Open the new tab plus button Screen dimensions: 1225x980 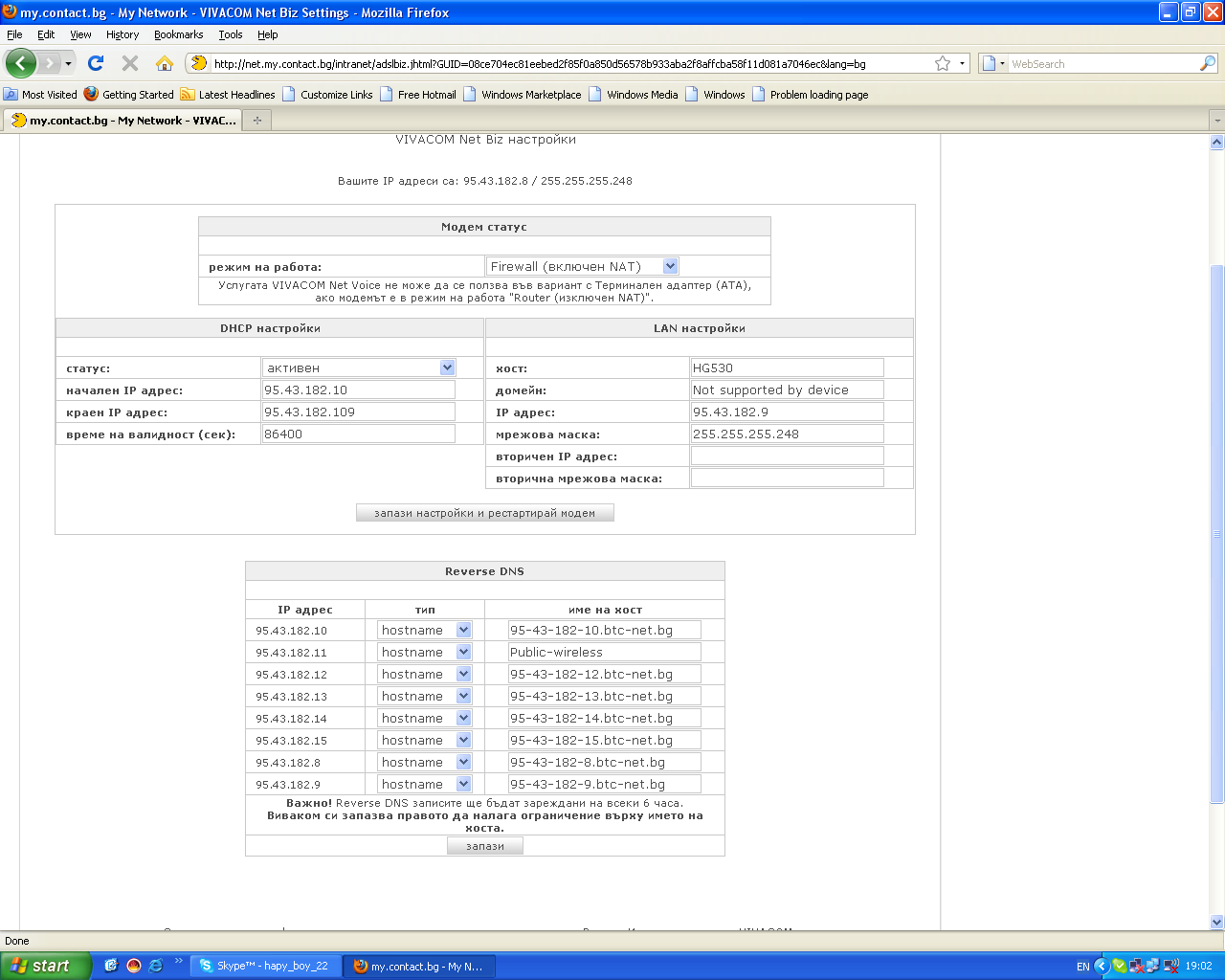tap(256, 121)
